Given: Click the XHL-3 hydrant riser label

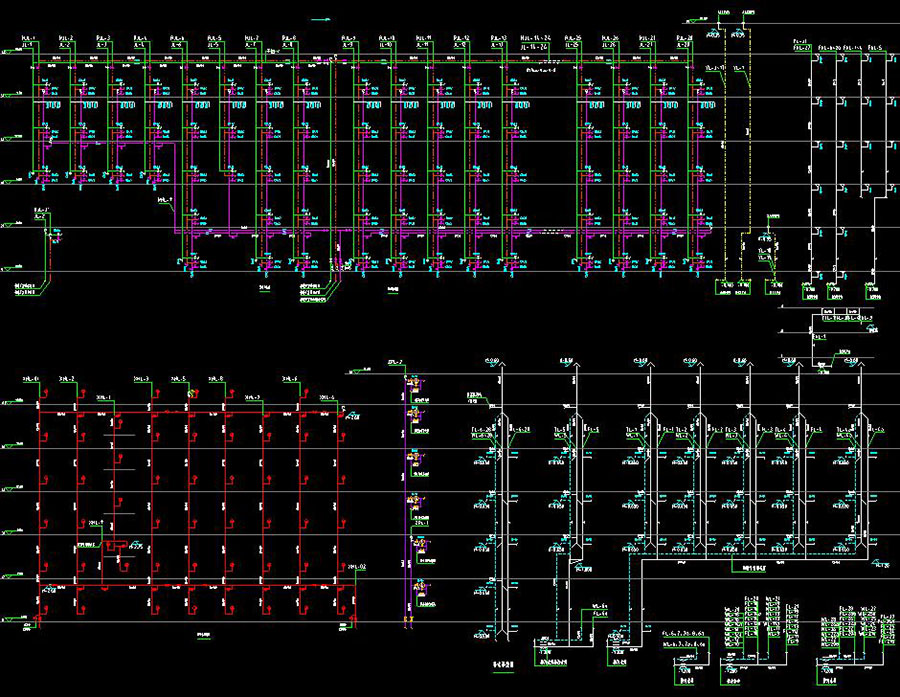Looking at the screenshot, I should [x=141, y=379].
